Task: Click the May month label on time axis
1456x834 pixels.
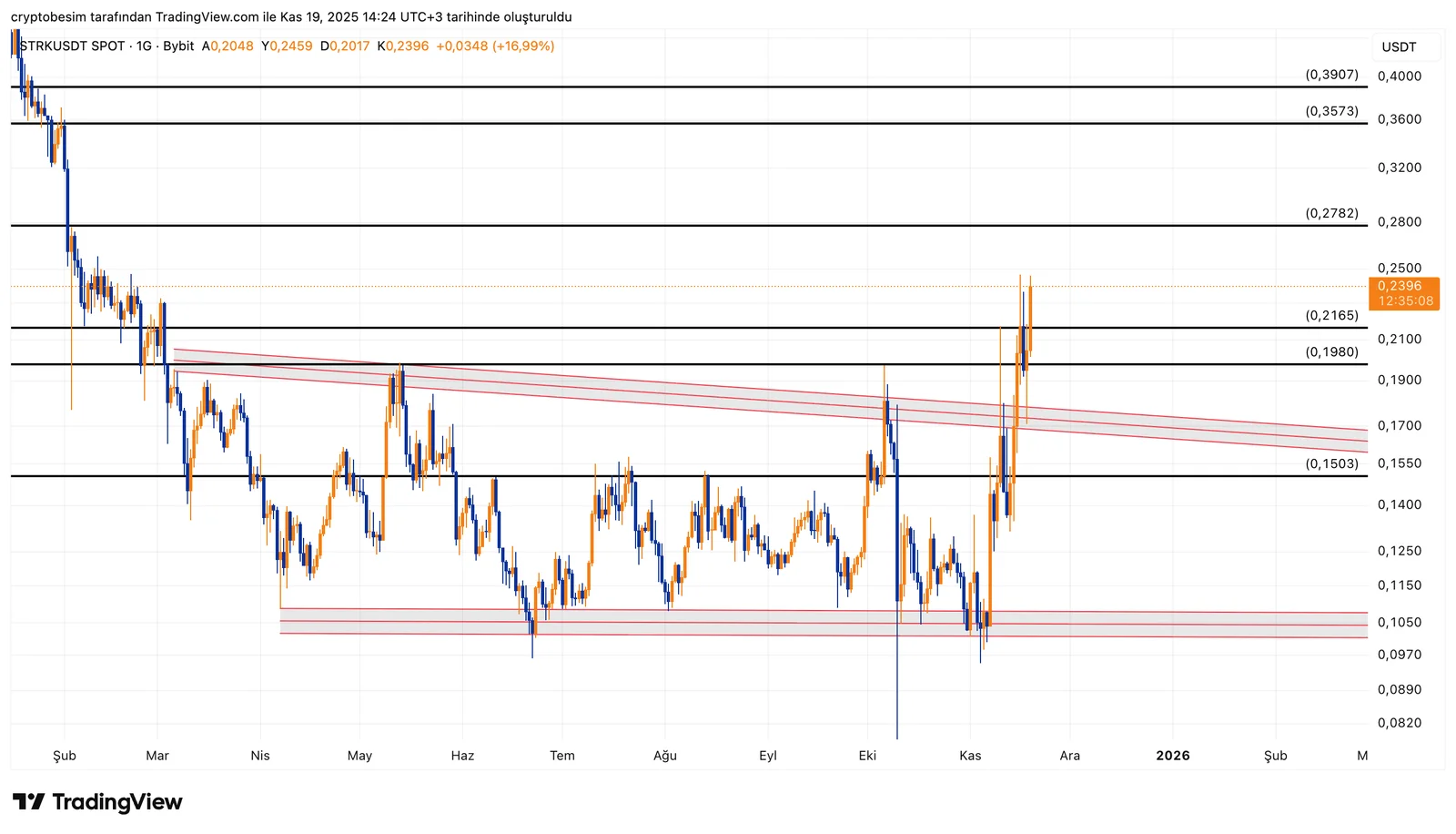Action: click(x=359, y=756)
